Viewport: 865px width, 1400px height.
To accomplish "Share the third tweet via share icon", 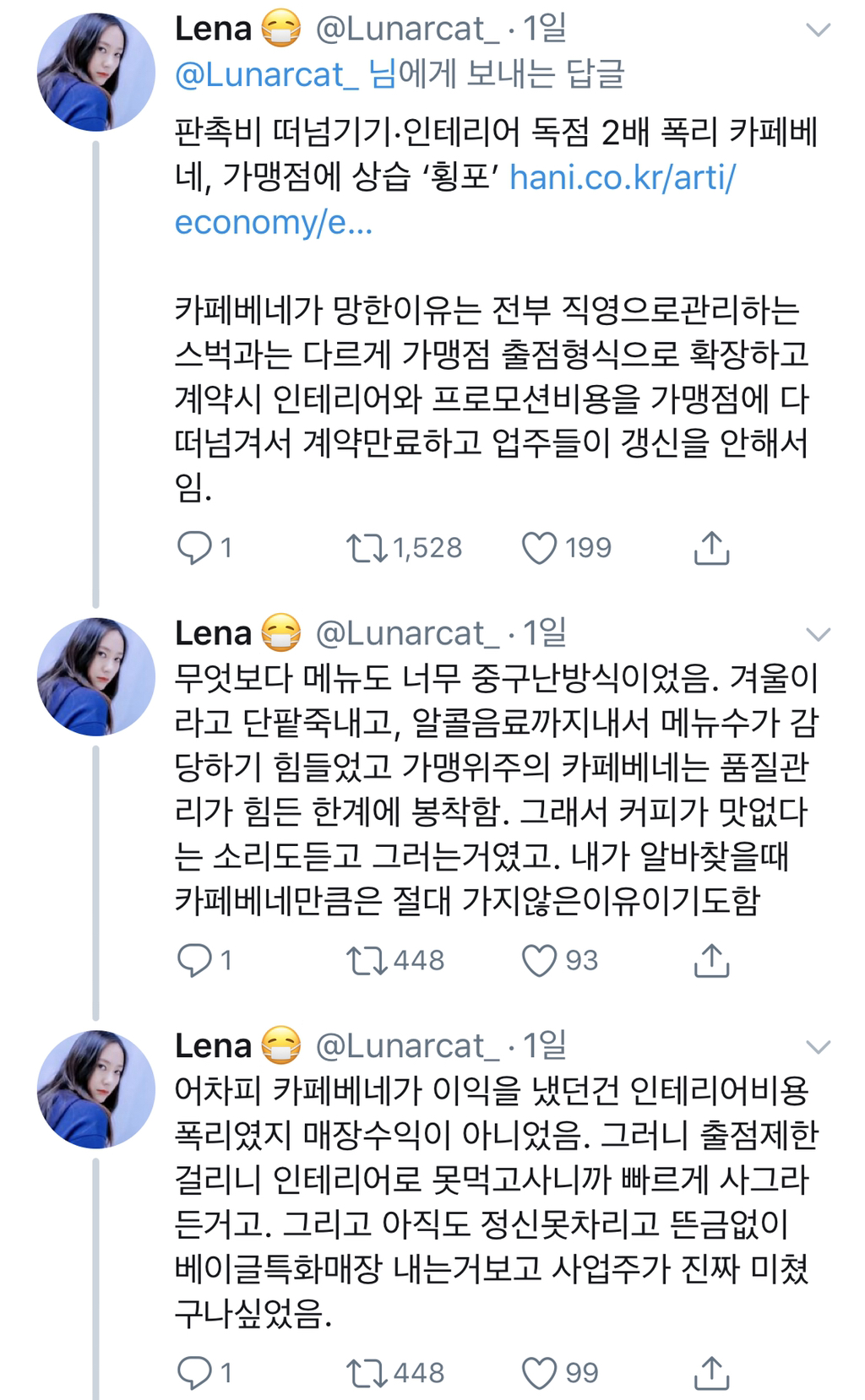I will (x=711, y=1373).
